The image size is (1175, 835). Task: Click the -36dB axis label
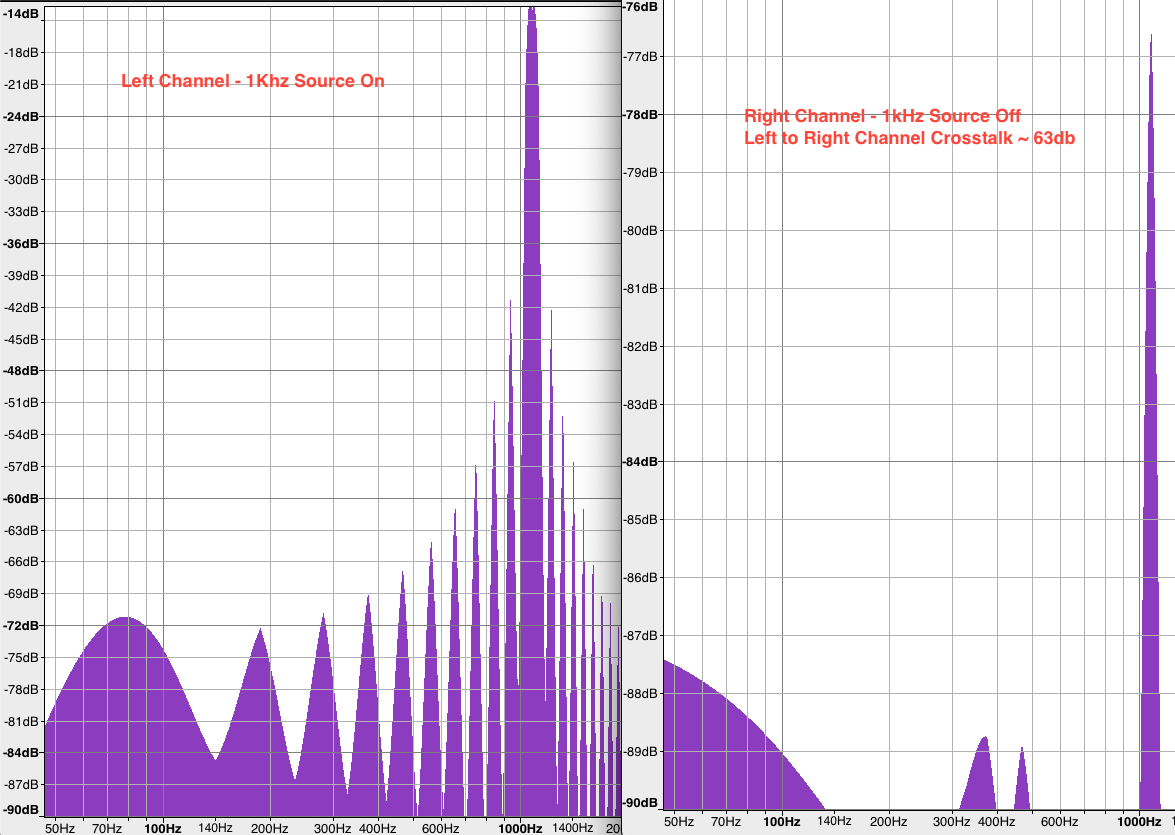coord(22,244)
